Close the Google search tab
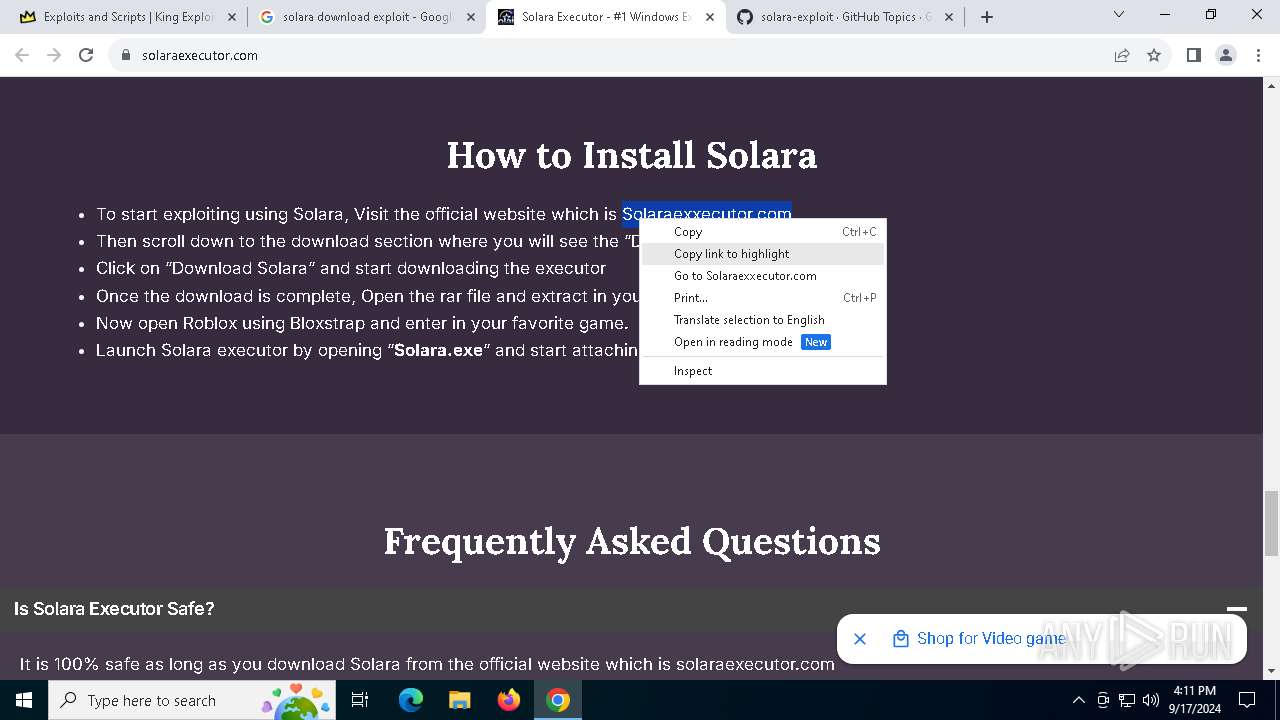 pos(471,17)
